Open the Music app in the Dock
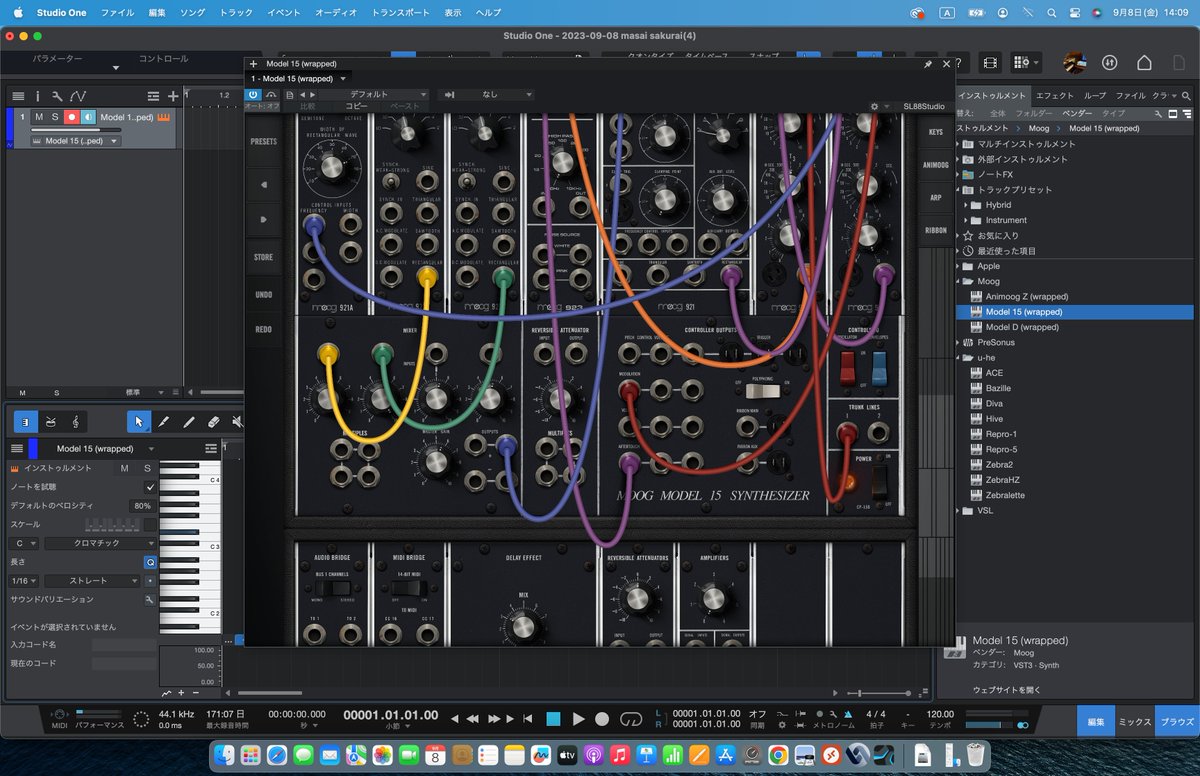 pyautogui.click(x=620, y=753)
